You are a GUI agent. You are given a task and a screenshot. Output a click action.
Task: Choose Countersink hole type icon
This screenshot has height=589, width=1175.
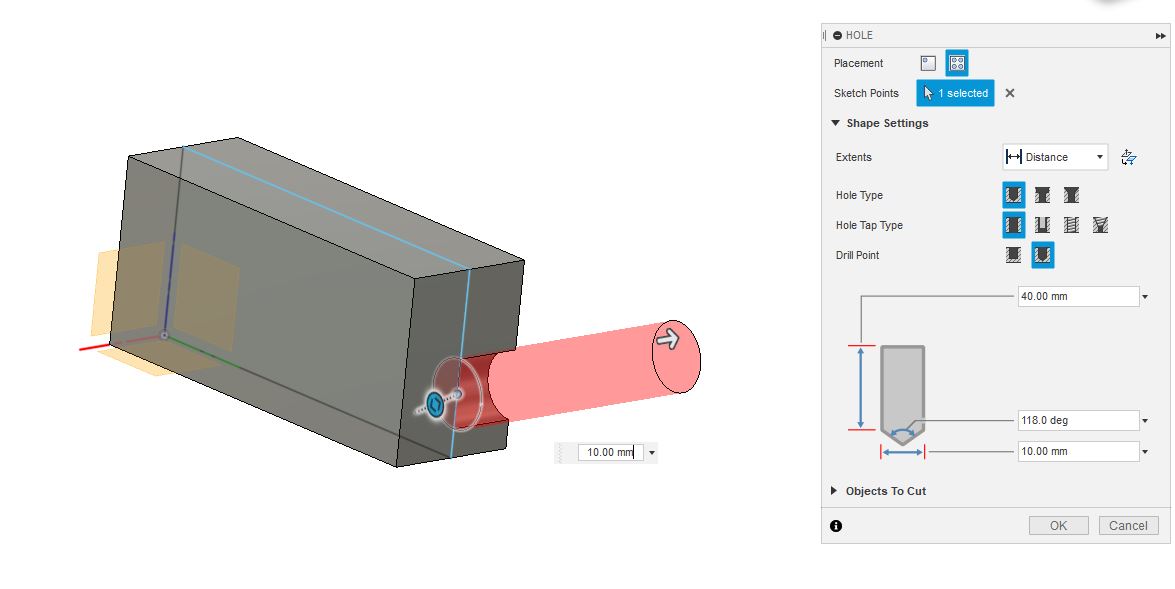(x=1072, y=195)
